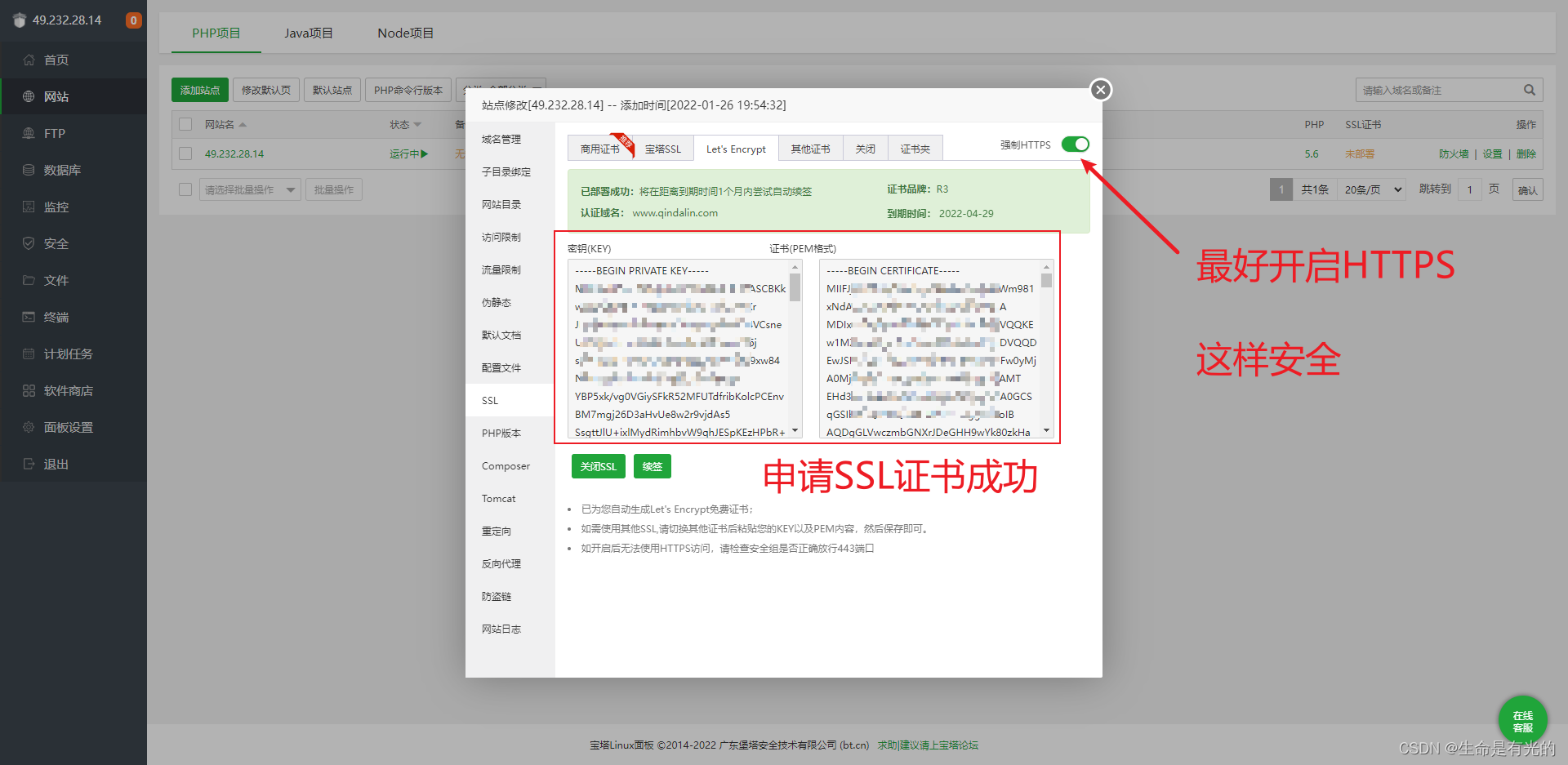The width and height of the screenshot is (1568, 765).
Task: Open 子目录绑定 in the dialog menu
Action: (510, 171)
